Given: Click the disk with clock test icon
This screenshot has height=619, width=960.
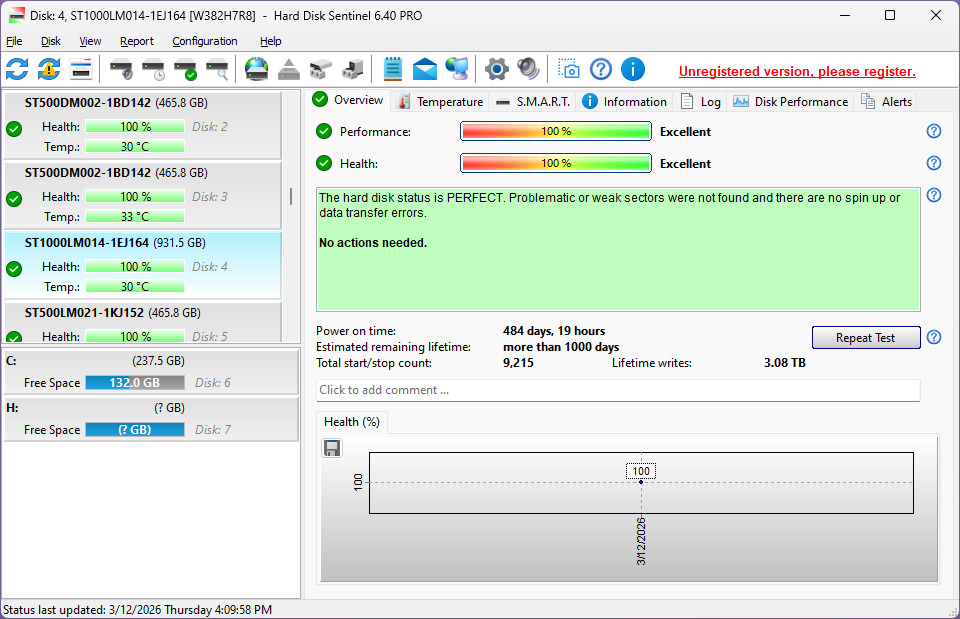Looking at the screenshot, I should [x=153, y=69].
